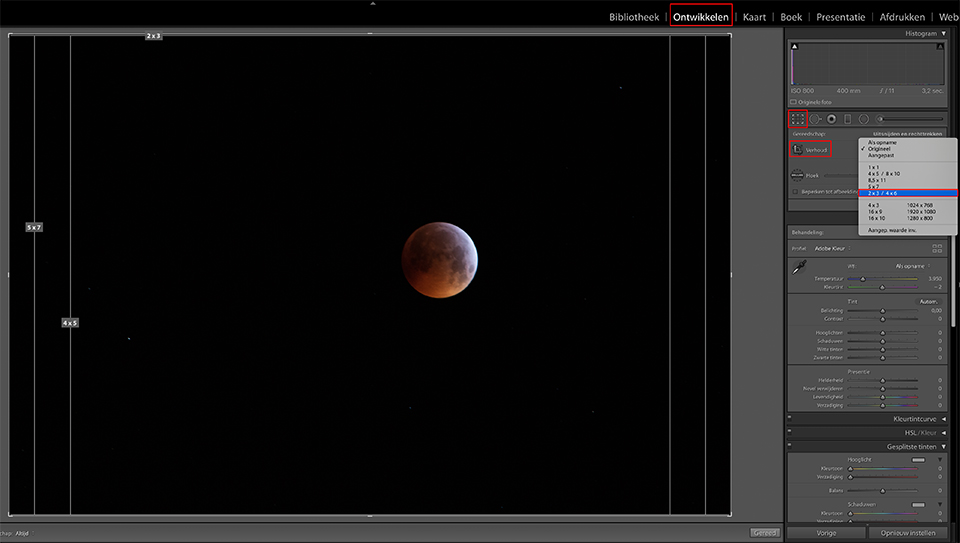960x543 pixels.
Task: Choose 1920 x 1080 preset
Action: pyautogui.click(x=920, y=212)
